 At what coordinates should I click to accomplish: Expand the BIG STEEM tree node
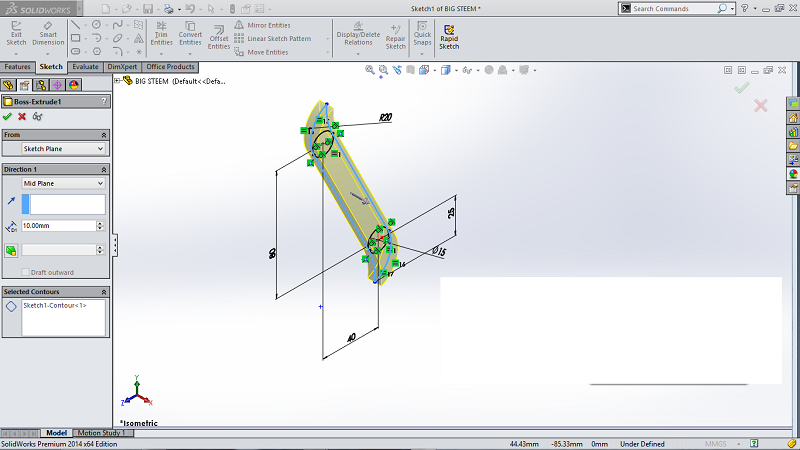117,81
